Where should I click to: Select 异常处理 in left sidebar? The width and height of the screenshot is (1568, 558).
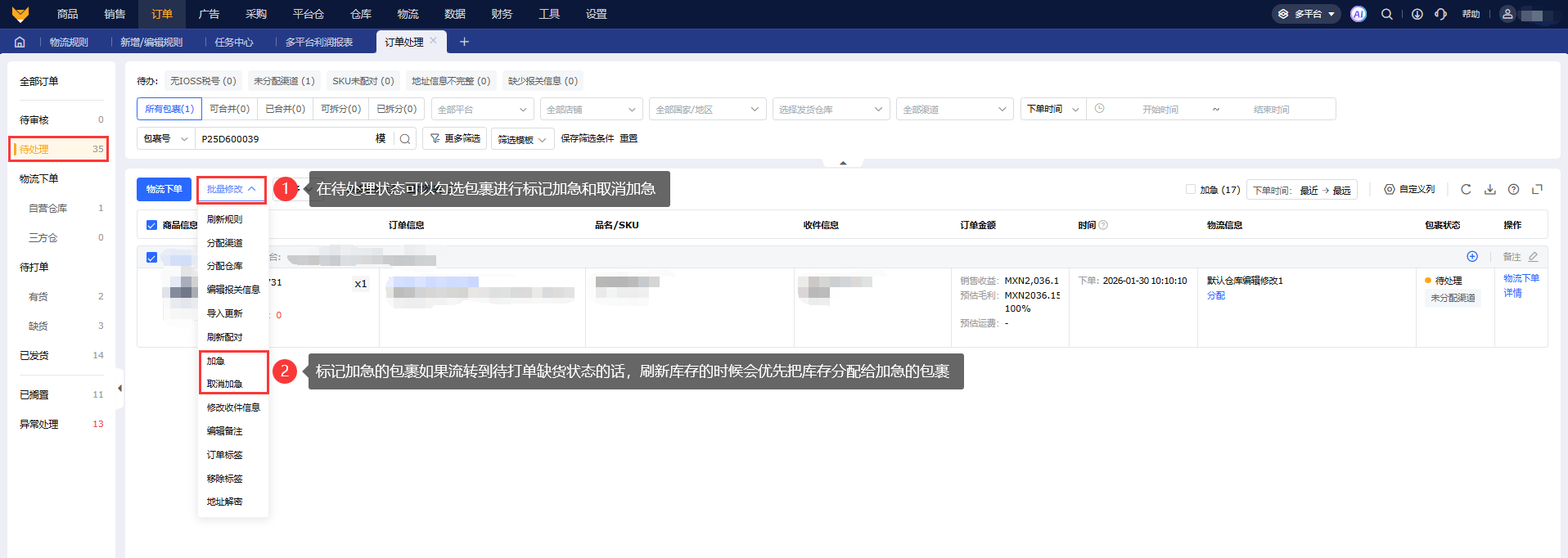coord(60,424)
